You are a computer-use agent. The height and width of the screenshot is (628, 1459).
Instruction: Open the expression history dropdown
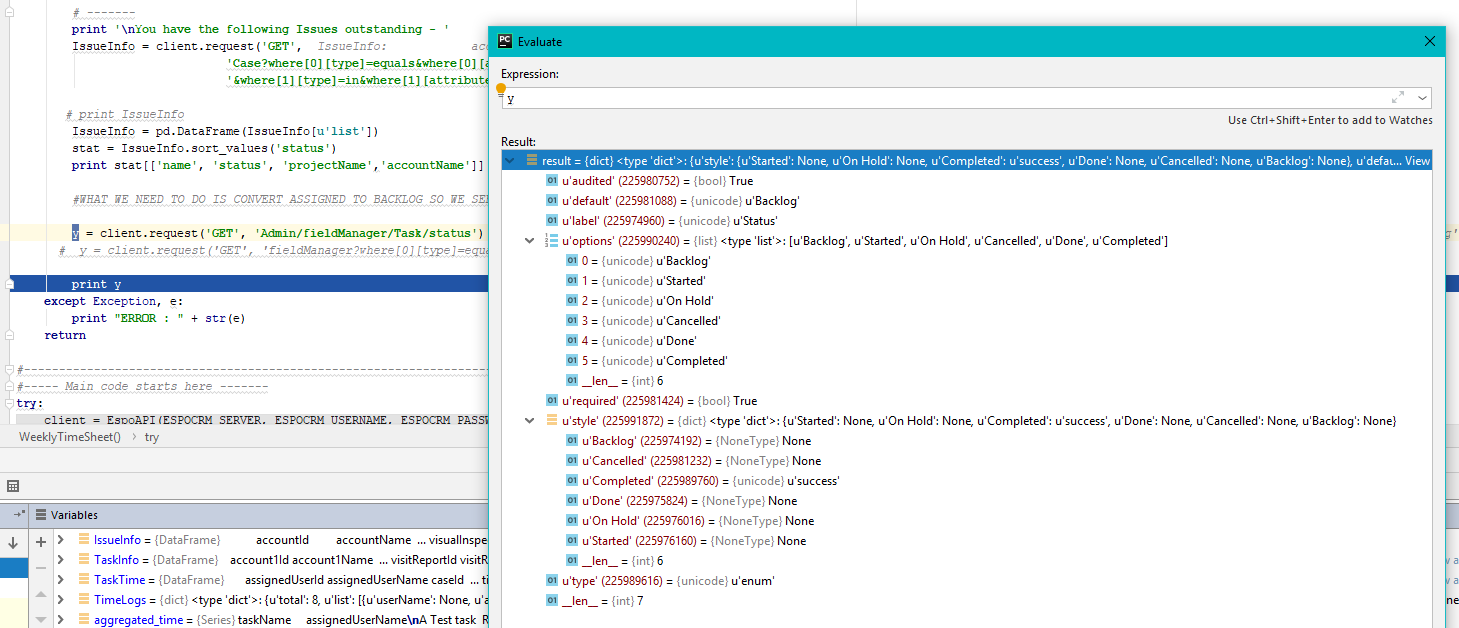click(x=1421, y=98)
